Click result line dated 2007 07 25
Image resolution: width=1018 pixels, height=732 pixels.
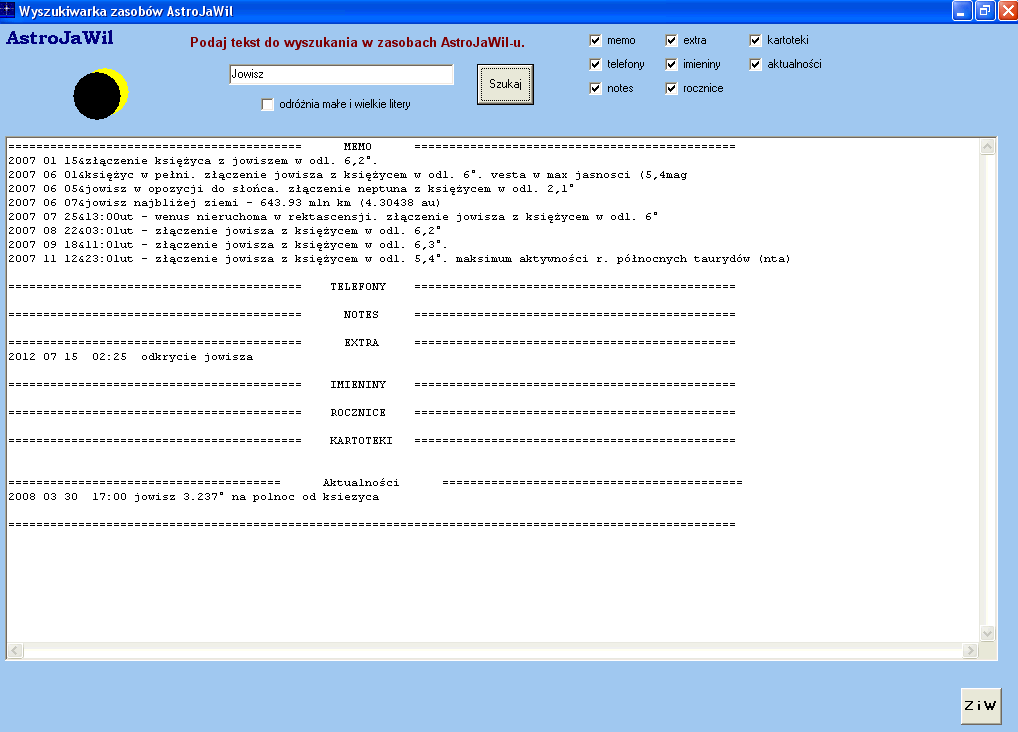pos(333,217)
